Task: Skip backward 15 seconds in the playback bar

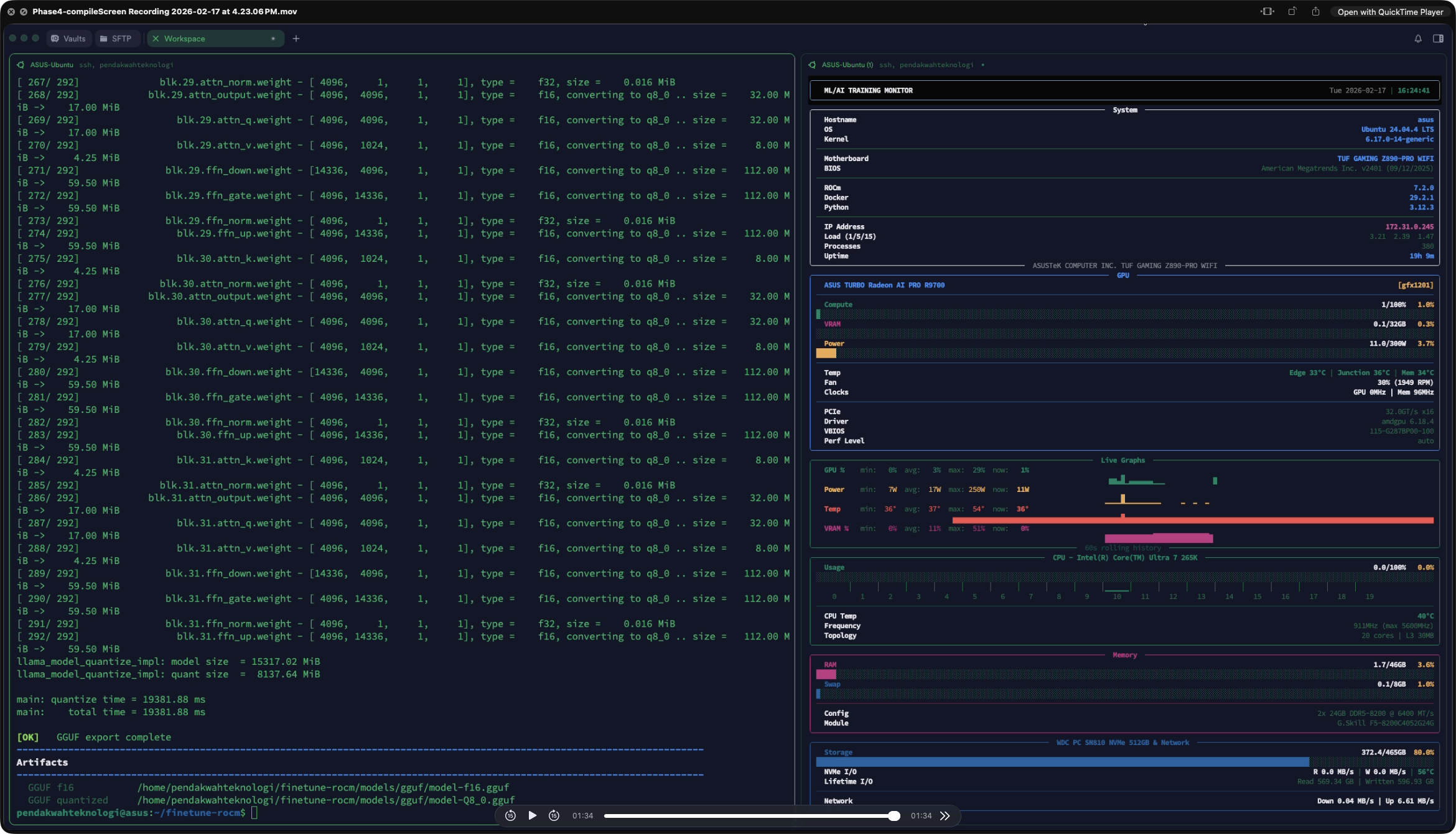Action: click(511, 815)
